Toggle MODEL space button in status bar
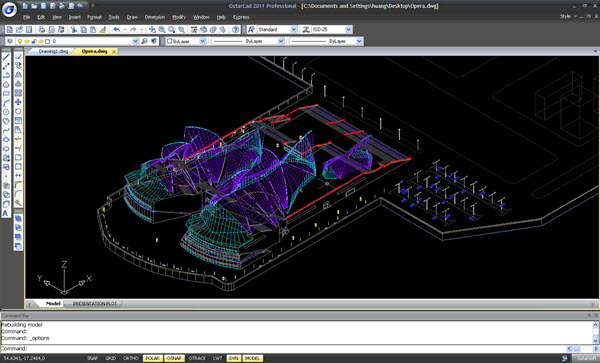The image size is (600, 363). (x=253, y=358)
